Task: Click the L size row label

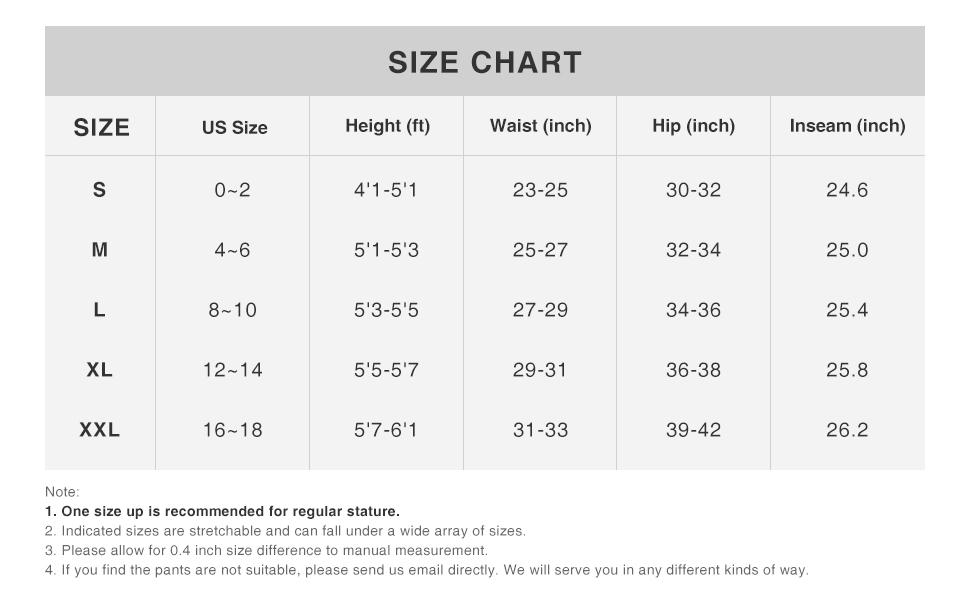Action: (99, 310)
